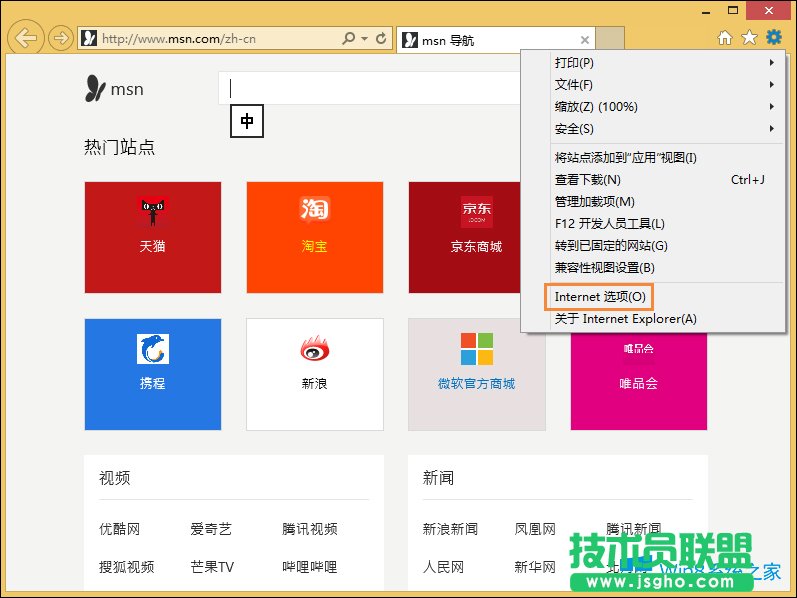Click the Tools gear icon
The width and height of the screenshot is (797, 598).
[773, 38]
